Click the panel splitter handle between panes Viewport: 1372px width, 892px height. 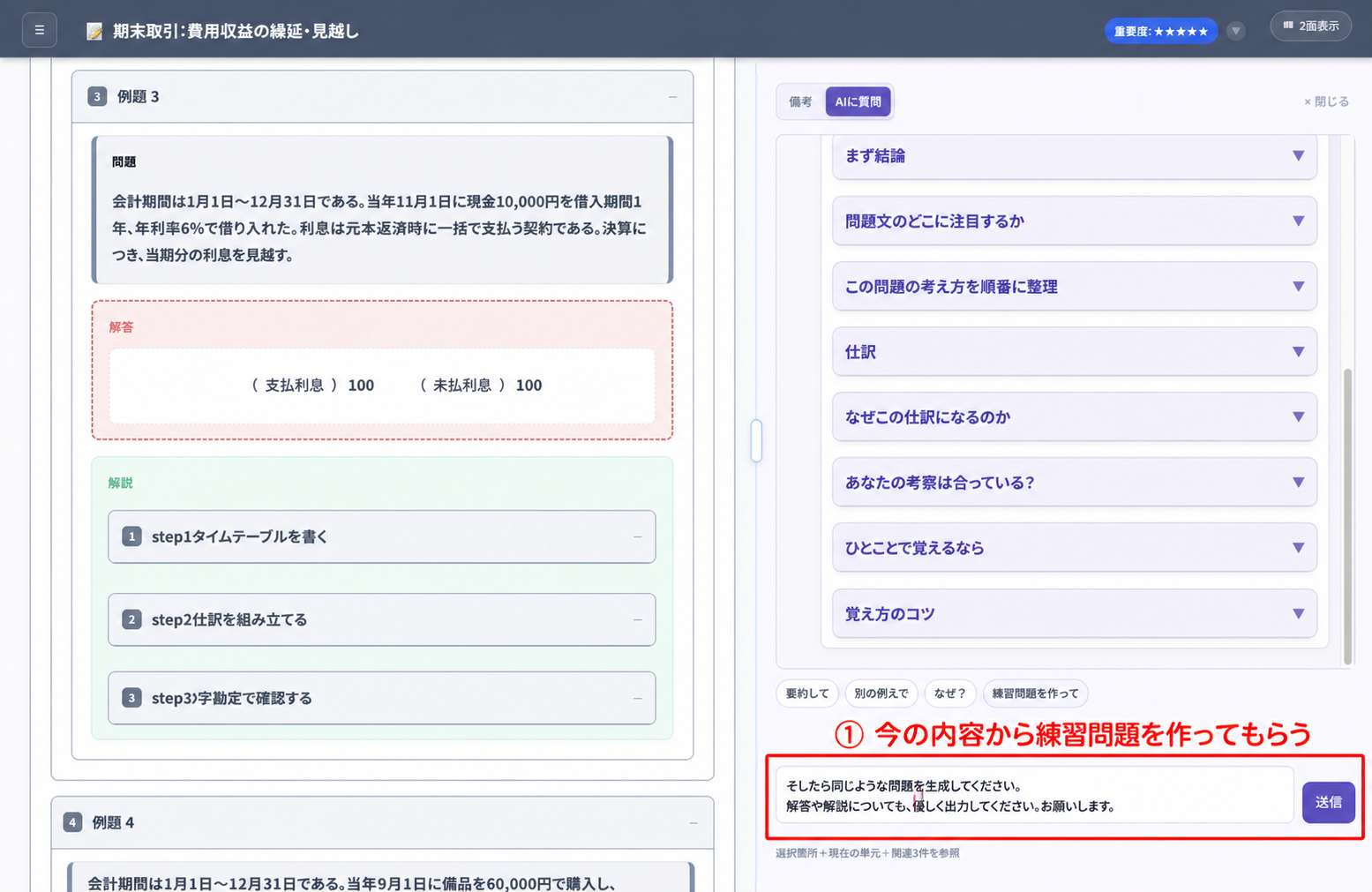point(756,440)
